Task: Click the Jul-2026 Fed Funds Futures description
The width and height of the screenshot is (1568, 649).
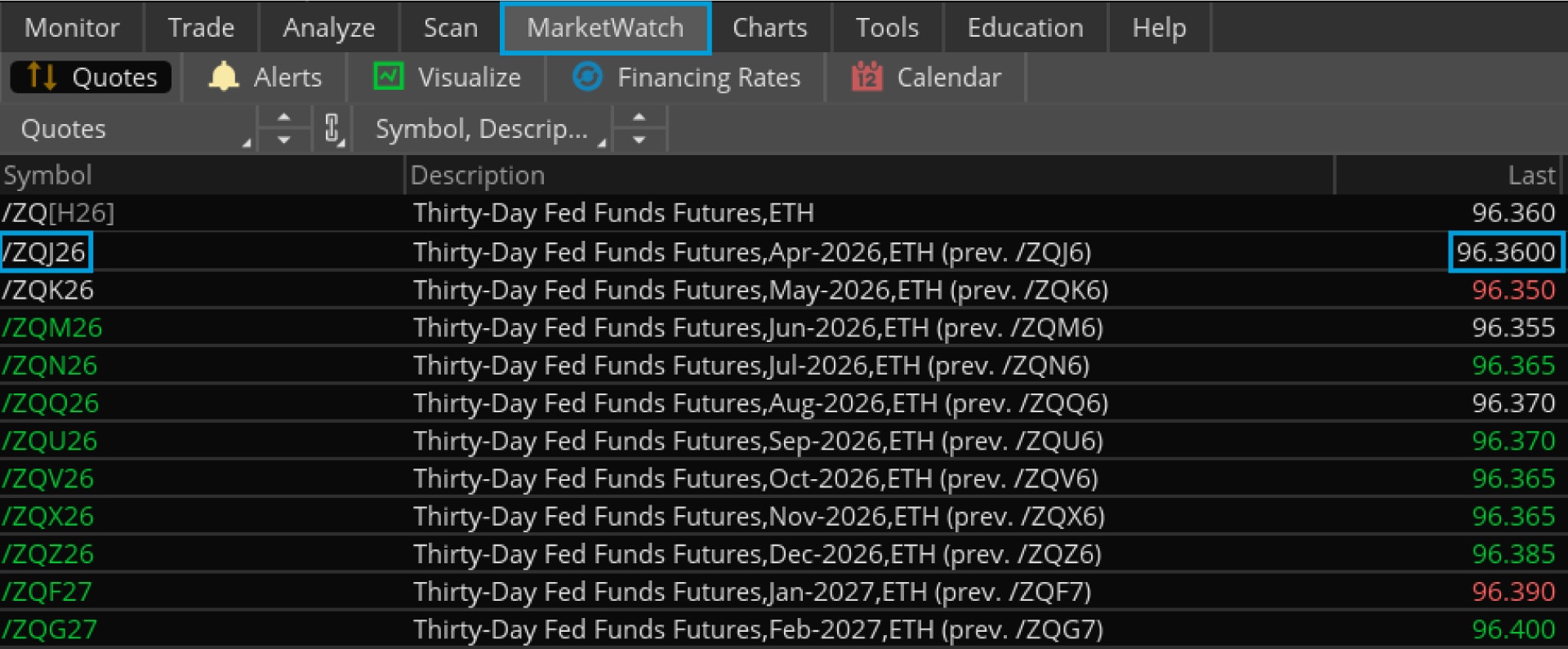Action: [x=751, y=366]
